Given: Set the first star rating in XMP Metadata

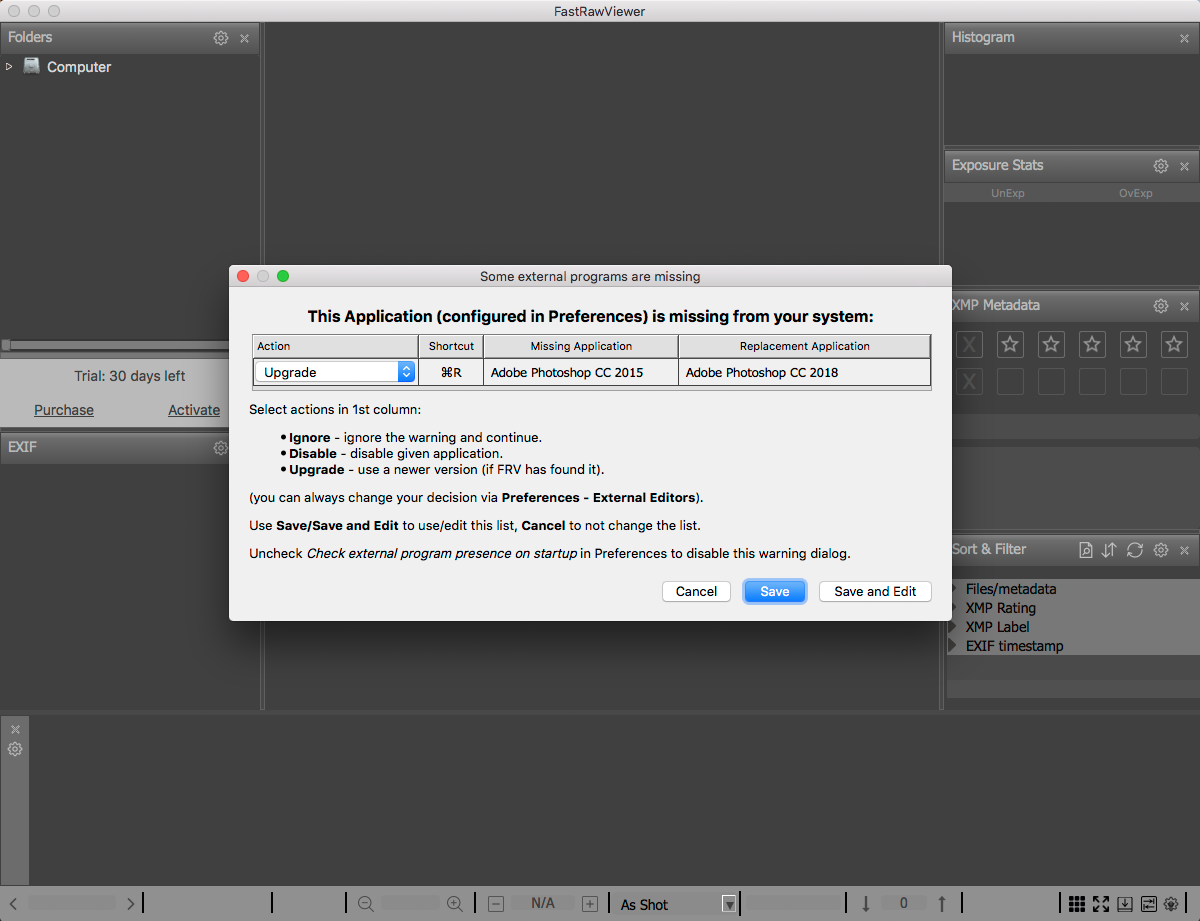Looking at the screenshot, I should click(x=1010, y=345).
